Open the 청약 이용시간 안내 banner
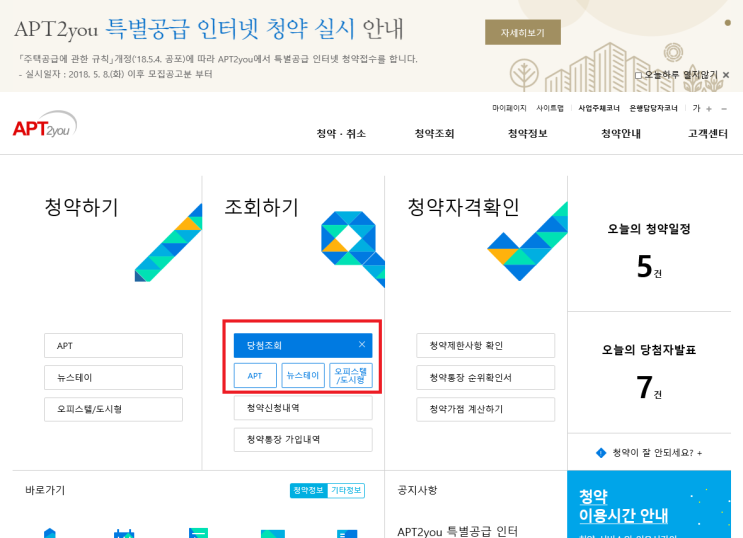 649,504
